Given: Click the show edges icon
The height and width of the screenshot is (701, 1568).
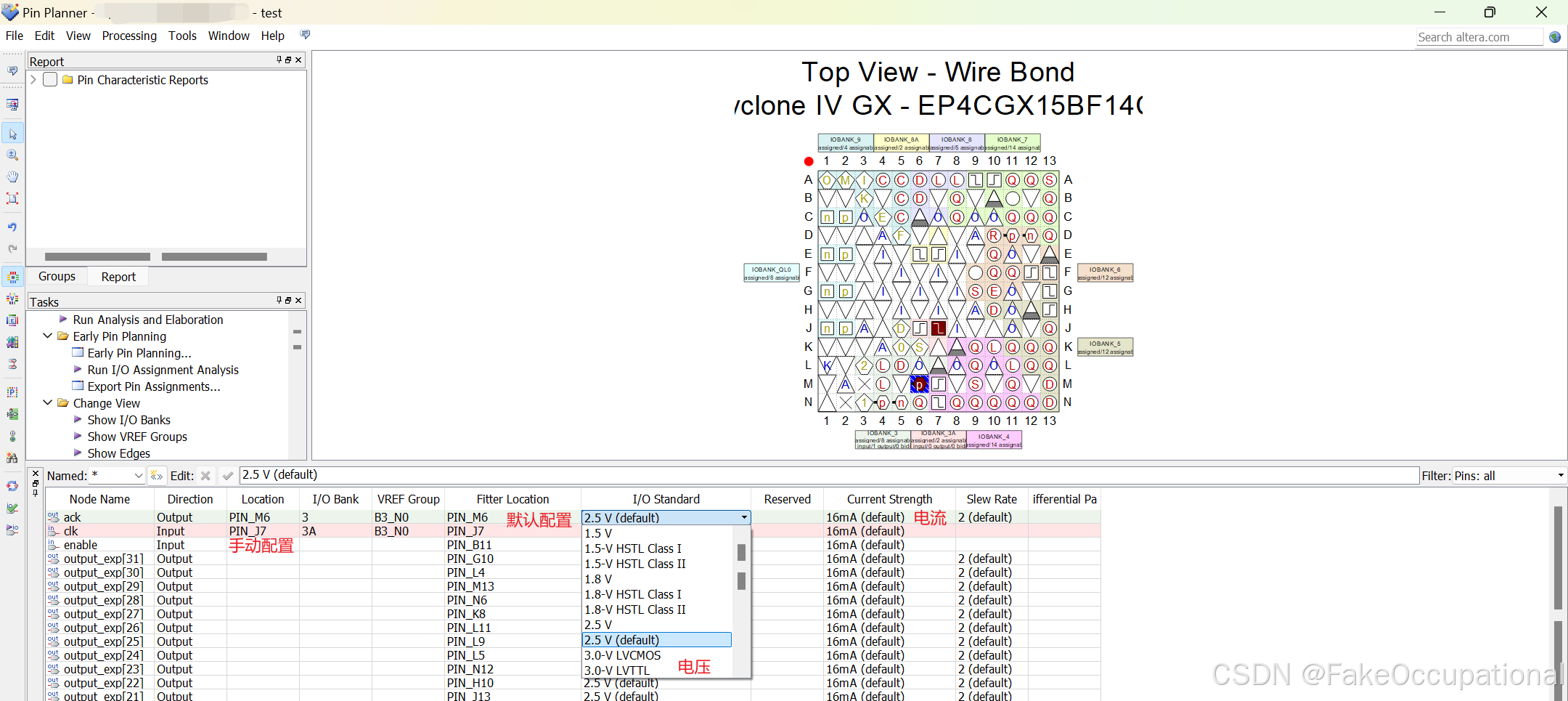Looking at the screenshot, I should pos(12,320).
